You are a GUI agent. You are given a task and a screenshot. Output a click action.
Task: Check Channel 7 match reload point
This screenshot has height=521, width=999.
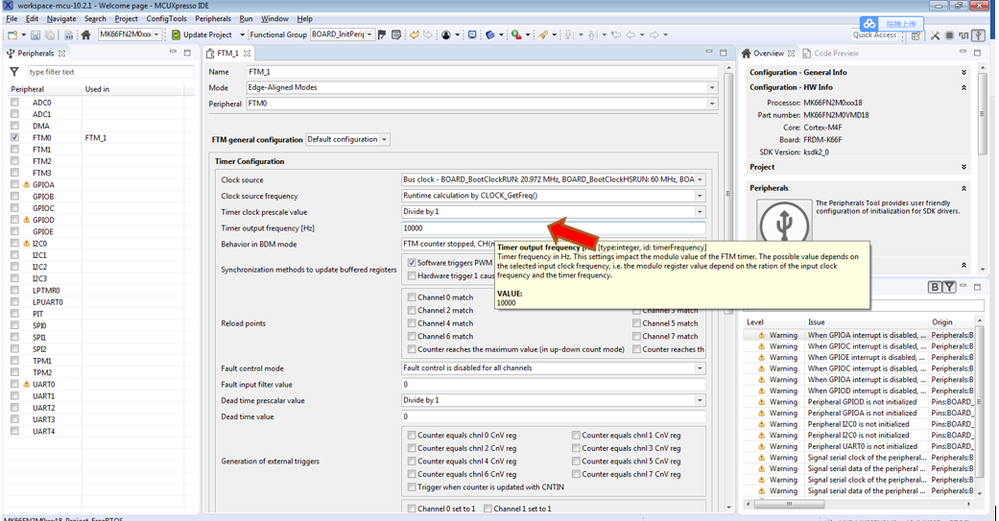(636, 336)
